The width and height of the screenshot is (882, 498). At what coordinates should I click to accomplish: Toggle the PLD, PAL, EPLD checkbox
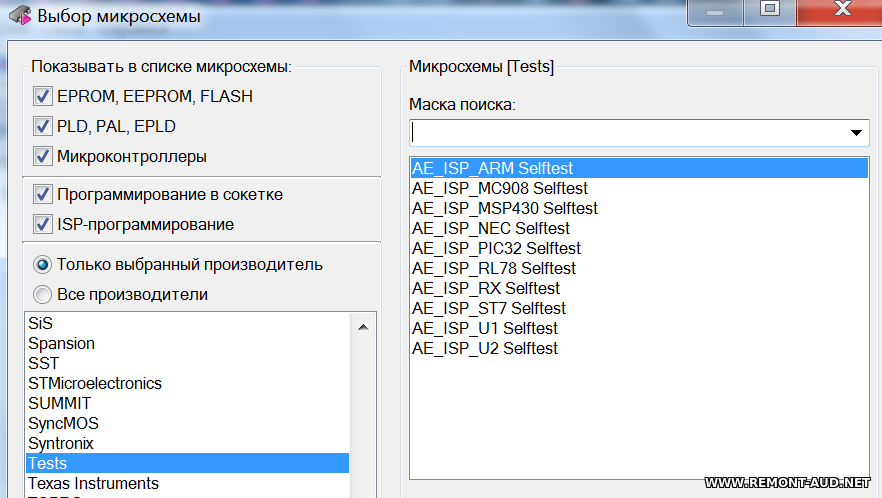43,126
